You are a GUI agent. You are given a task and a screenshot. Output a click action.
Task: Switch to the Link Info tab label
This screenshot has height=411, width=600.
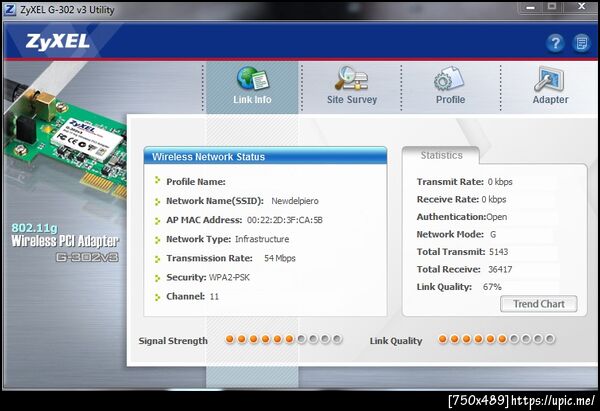point(252,99)
